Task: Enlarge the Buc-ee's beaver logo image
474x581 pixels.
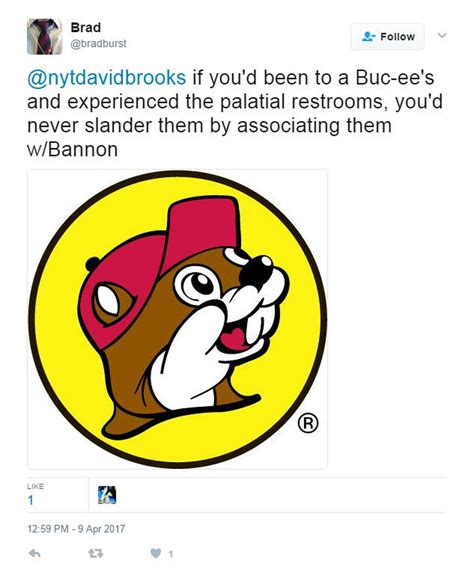Action: (x=178, y=319)
